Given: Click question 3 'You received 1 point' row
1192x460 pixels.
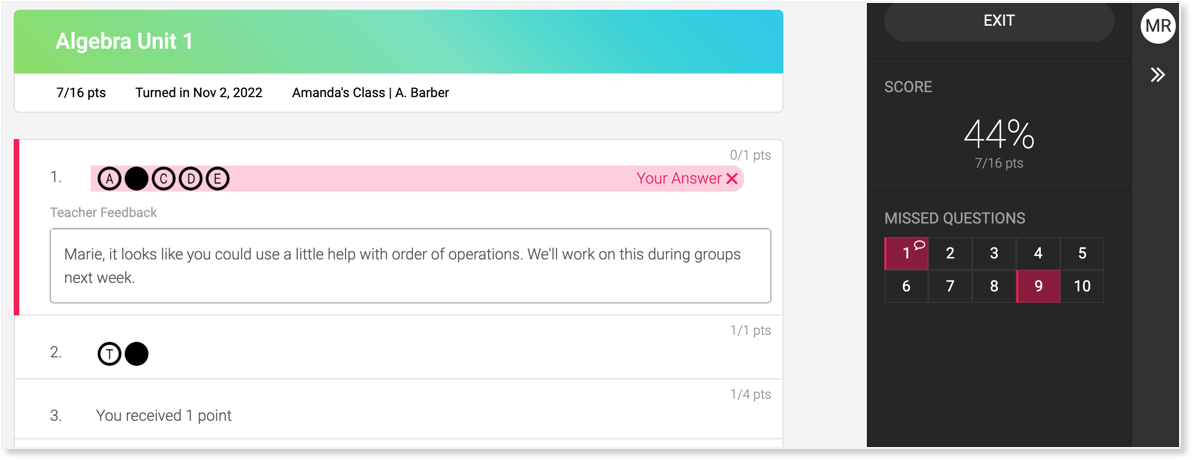Looking at the screenshot, I should [x=164, y=415].
